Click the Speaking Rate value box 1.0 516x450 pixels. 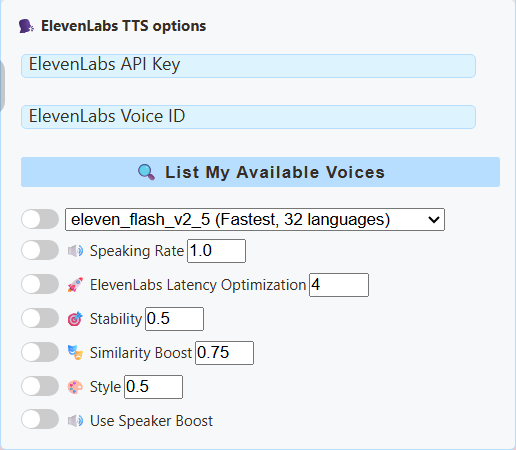click(x=216, y=251)
